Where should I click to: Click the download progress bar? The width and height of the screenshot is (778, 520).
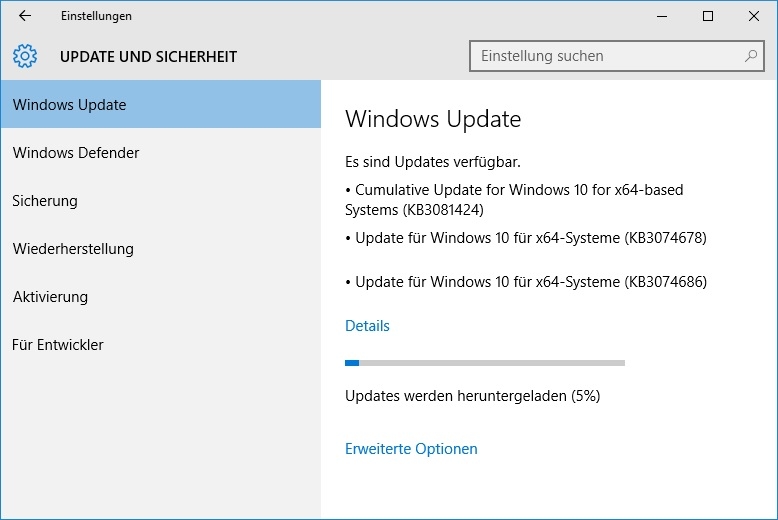485,363
